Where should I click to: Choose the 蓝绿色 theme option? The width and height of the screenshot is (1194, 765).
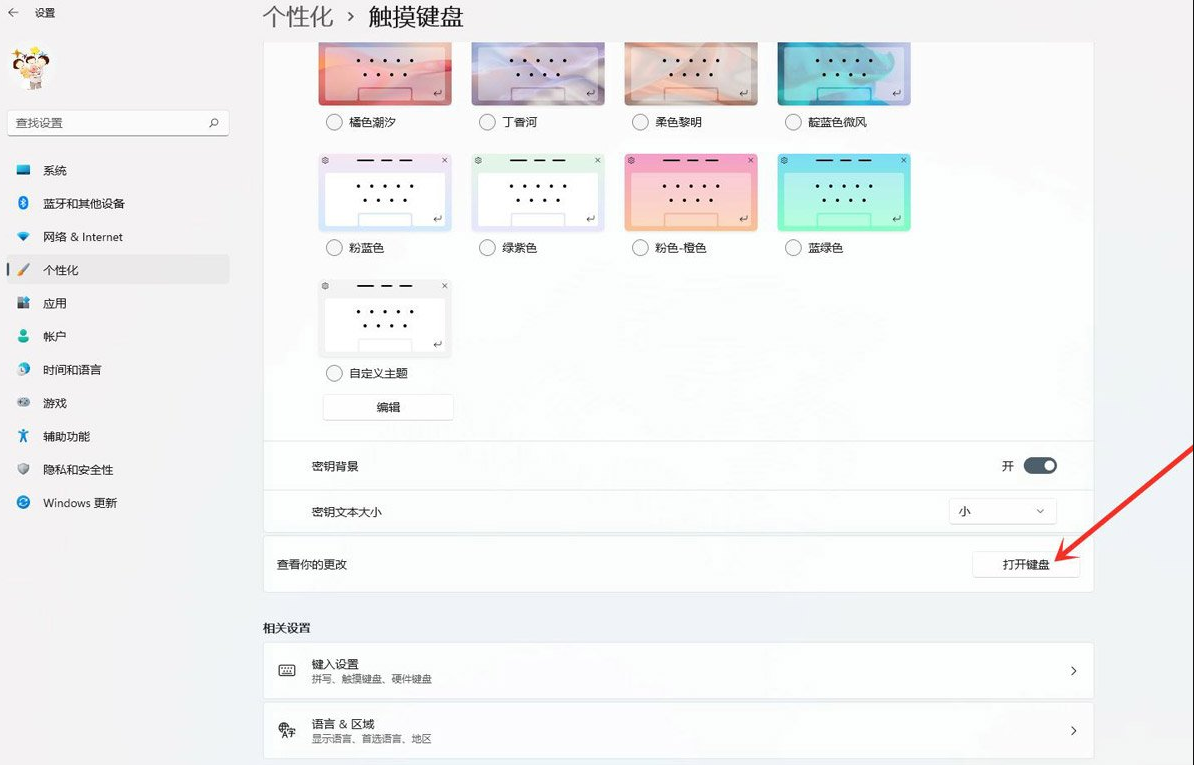[x=792, y=248]
